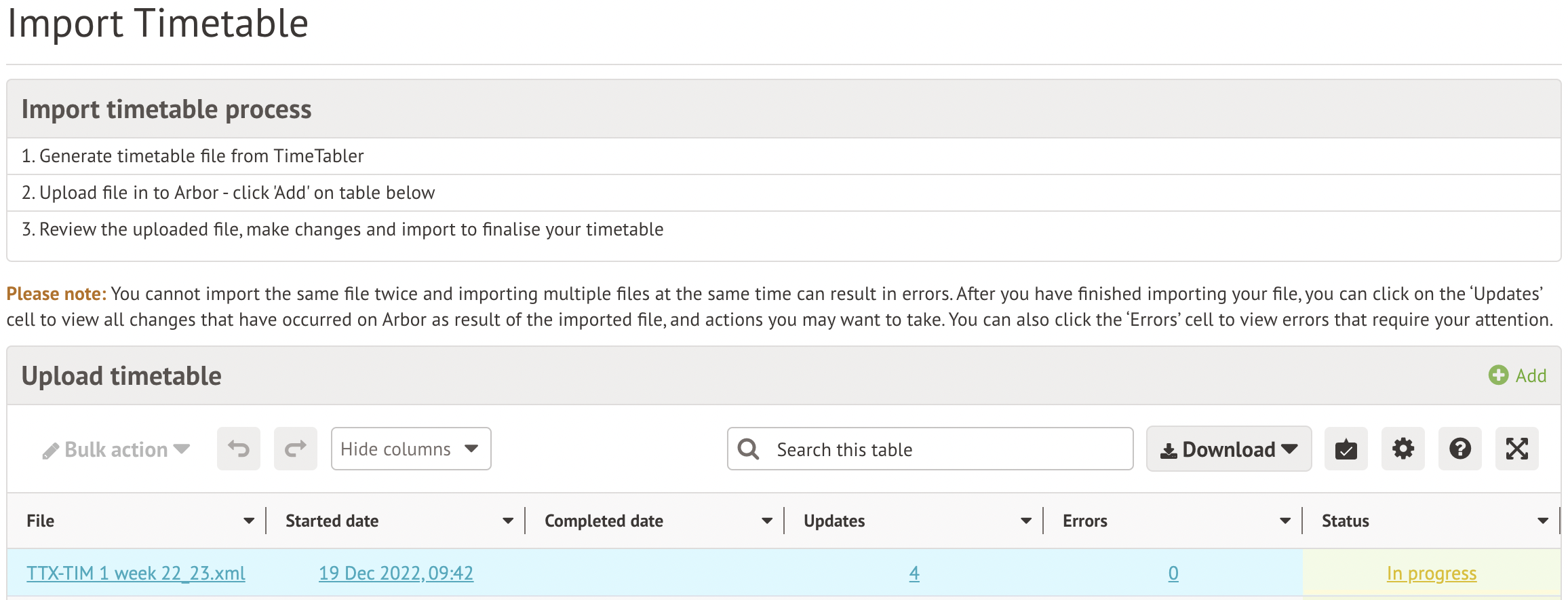Open Errors column dropdown arrow
1568x600 pixels.
coord(1285,521)
